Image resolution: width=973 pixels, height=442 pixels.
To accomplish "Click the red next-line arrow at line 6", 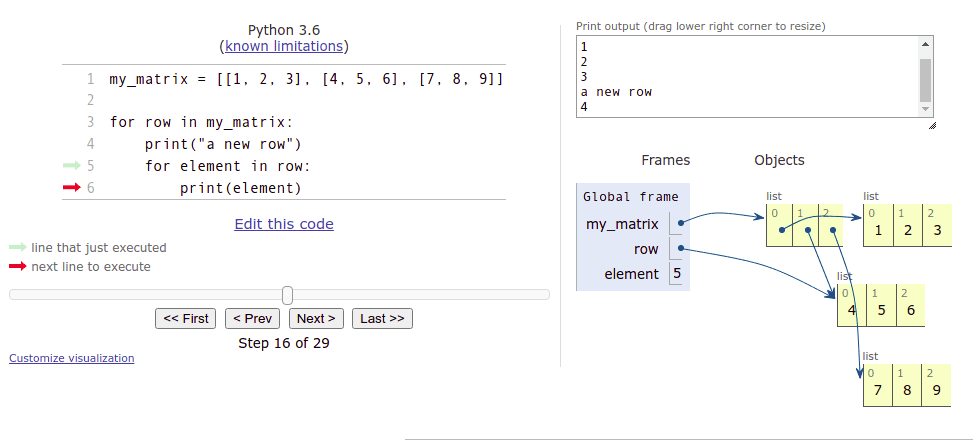I will pos(70,188).
